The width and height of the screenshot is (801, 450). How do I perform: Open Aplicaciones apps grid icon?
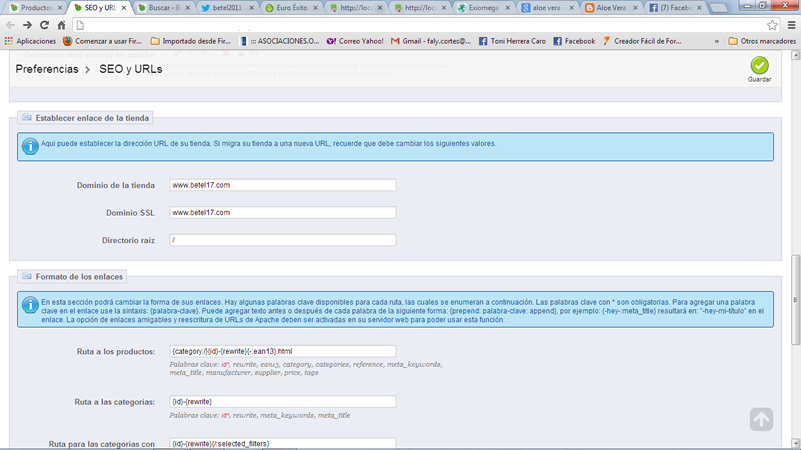9,41
